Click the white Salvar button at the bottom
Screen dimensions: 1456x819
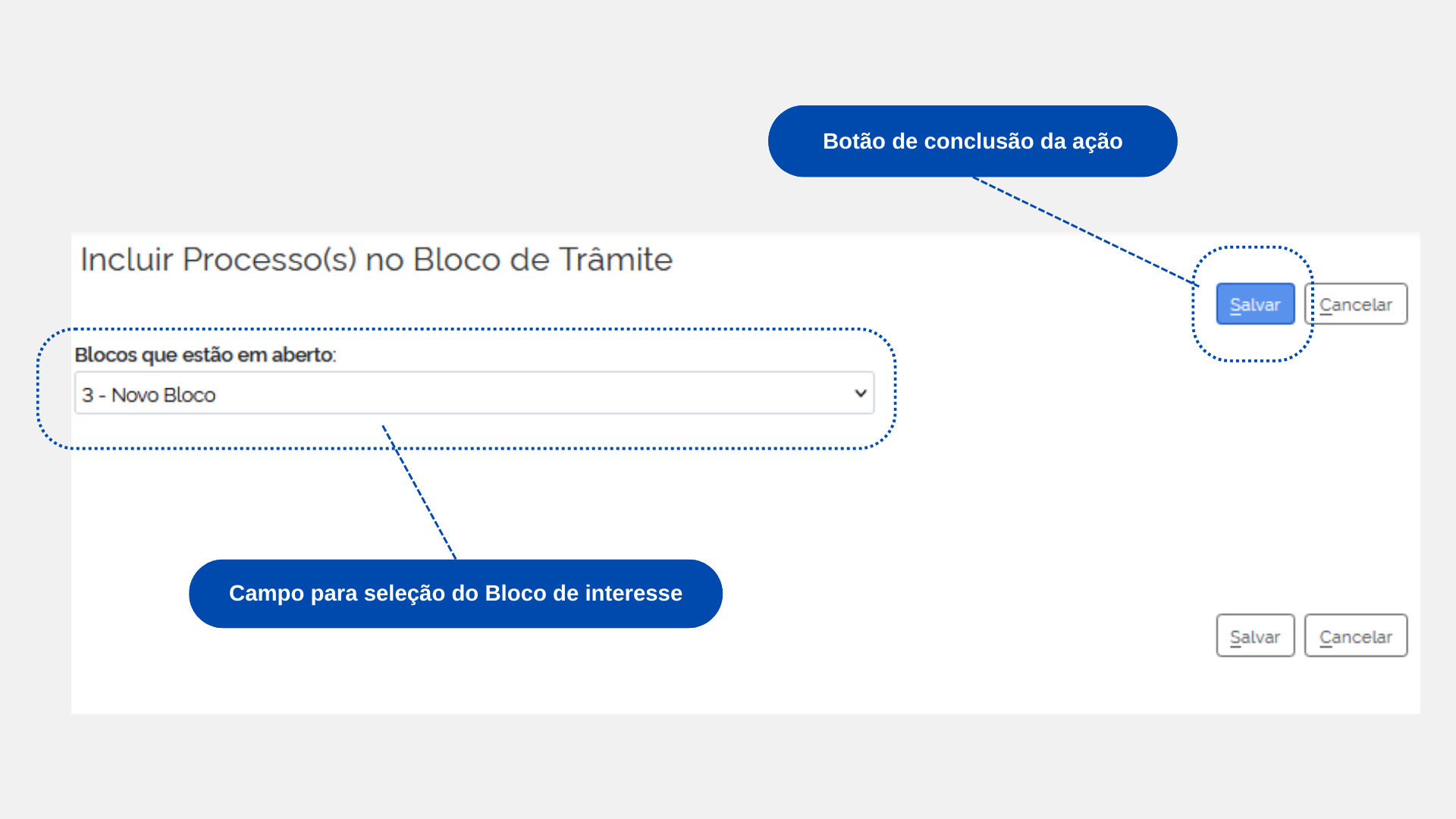click(1255, 636)
